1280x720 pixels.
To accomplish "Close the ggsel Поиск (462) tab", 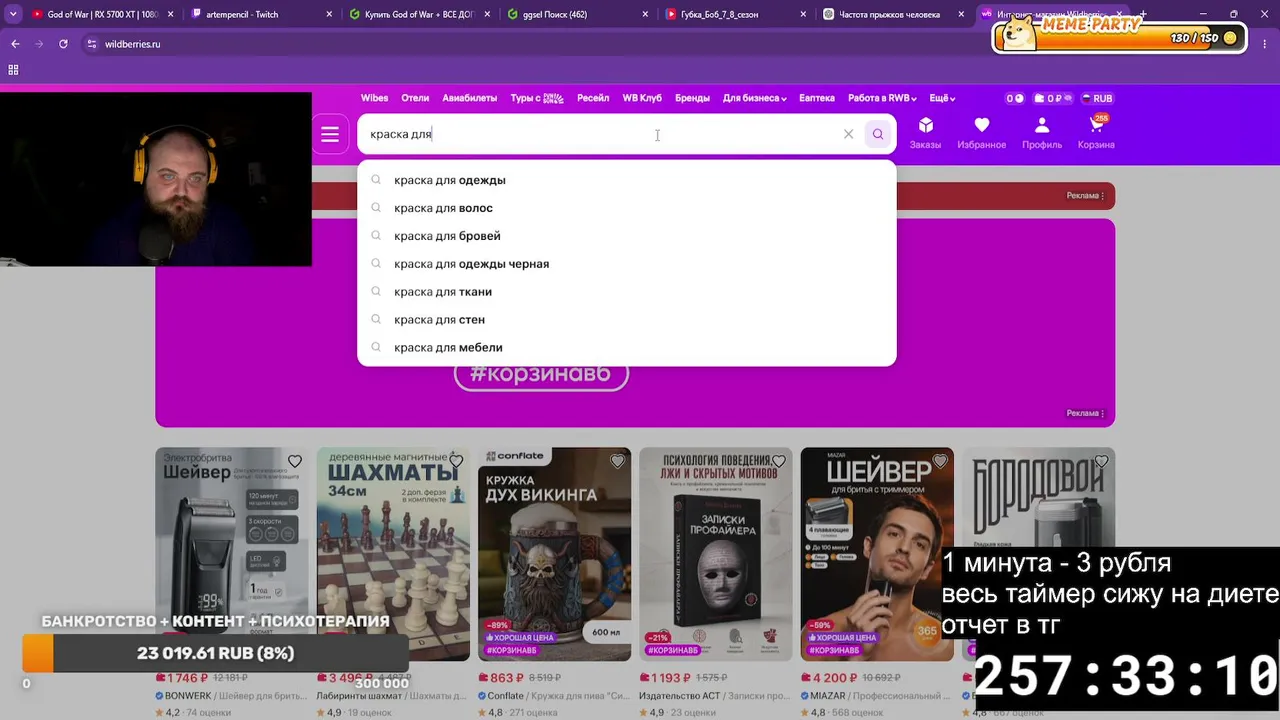I will coord(646,15).
